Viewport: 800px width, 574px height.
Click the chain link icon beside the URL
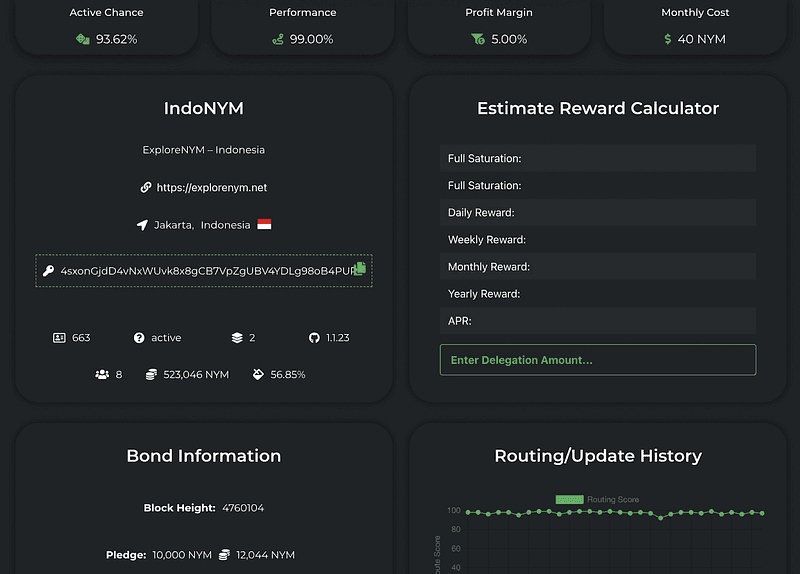146,187
